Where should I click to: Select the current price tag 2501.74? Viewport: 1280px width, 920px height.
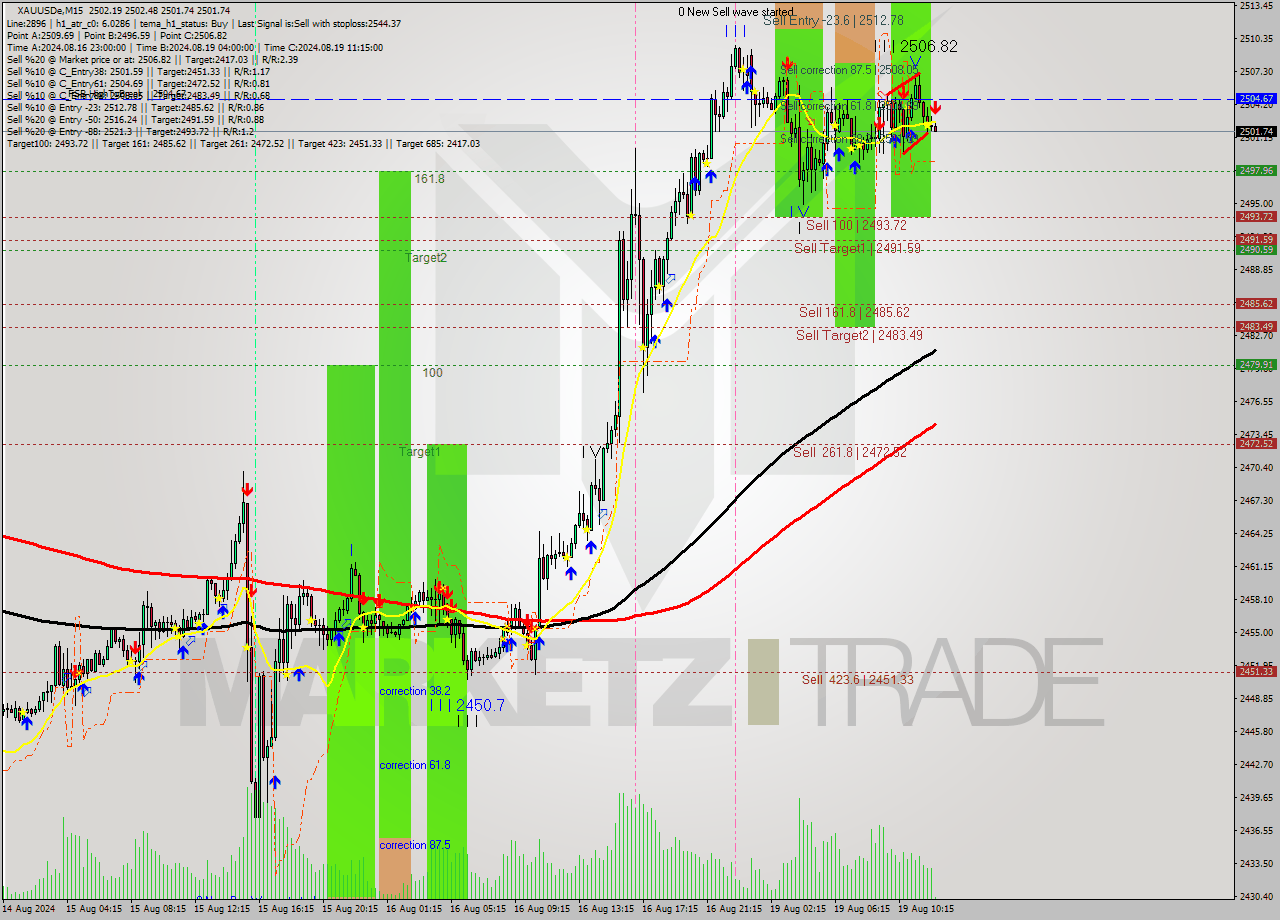click(1256, 131)
